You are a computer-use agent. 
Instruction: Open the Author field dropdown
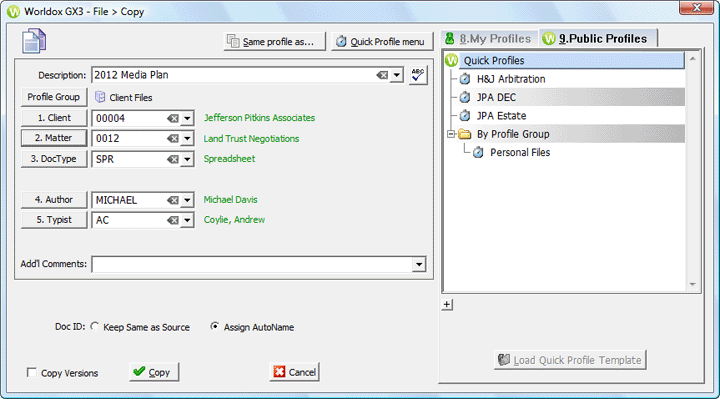[x=187, y=200]
